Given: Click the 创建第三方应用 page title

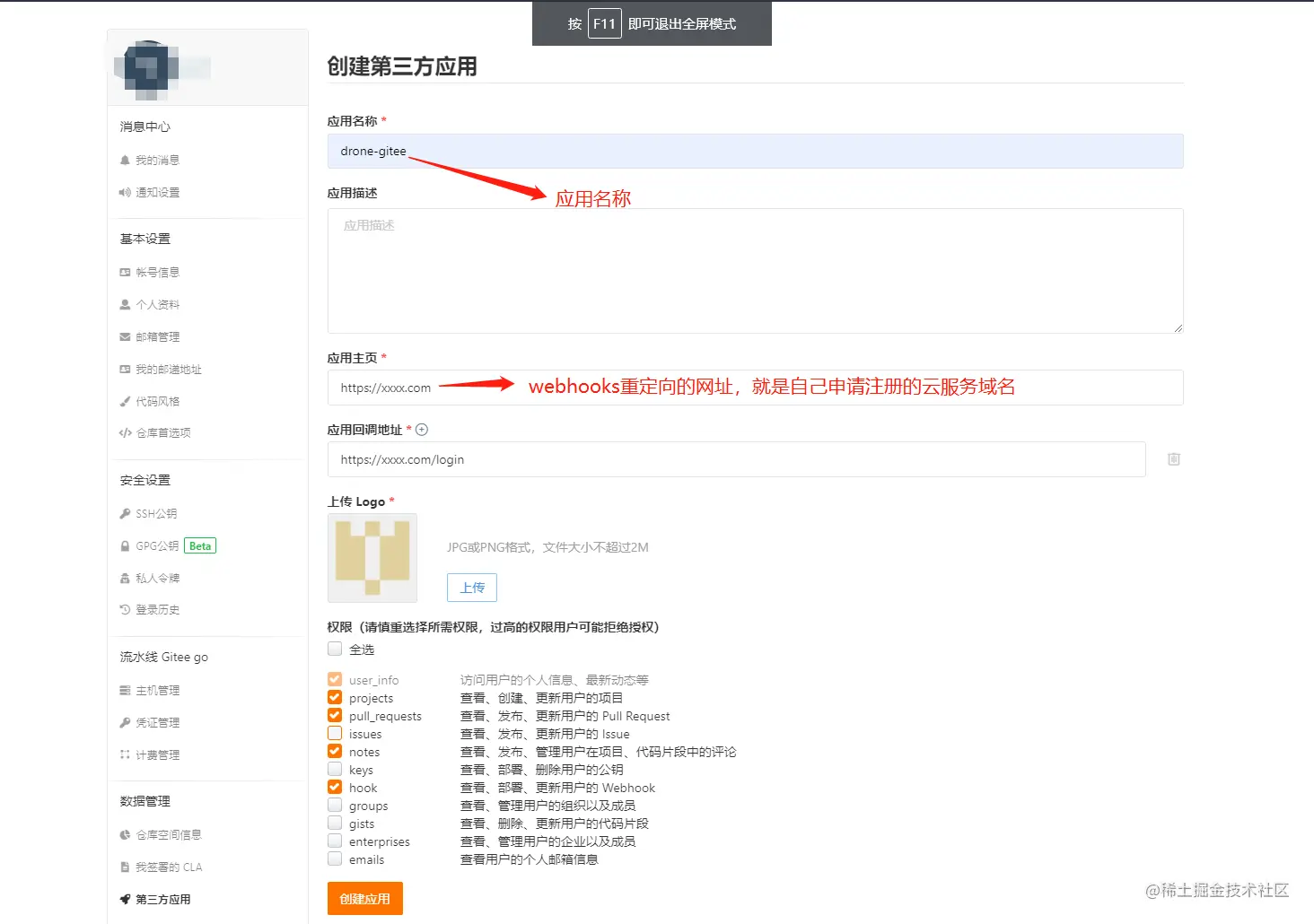Looking at the screenshot, I should [402, 66].
